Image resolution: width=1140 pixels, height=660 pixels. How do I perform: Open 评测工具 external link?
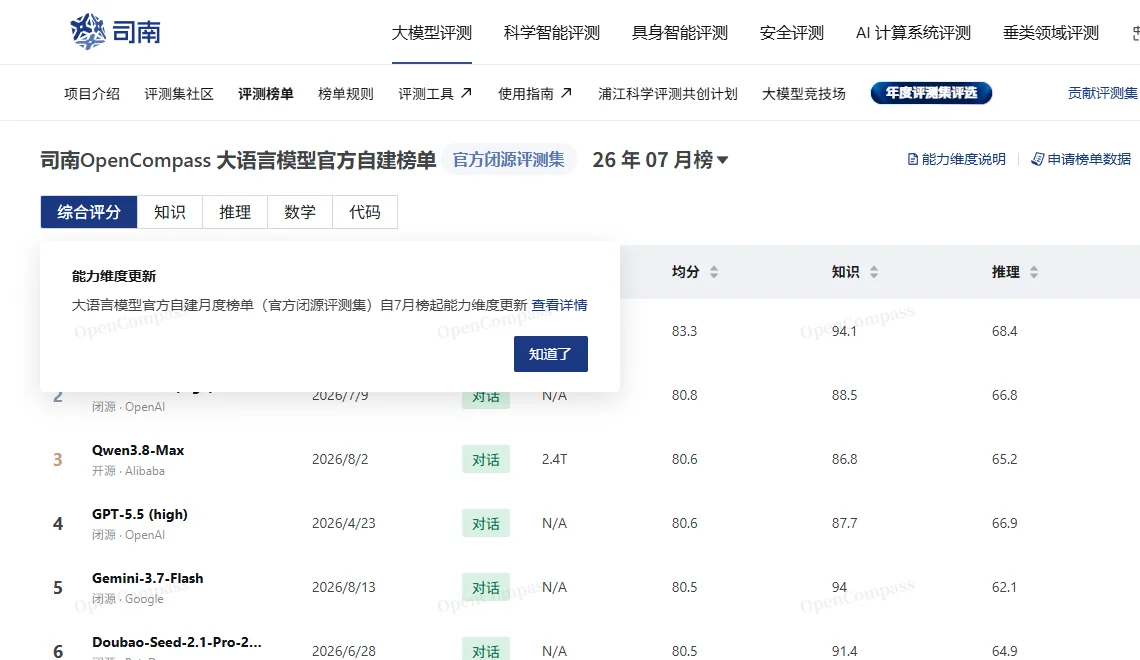[435, 93]
